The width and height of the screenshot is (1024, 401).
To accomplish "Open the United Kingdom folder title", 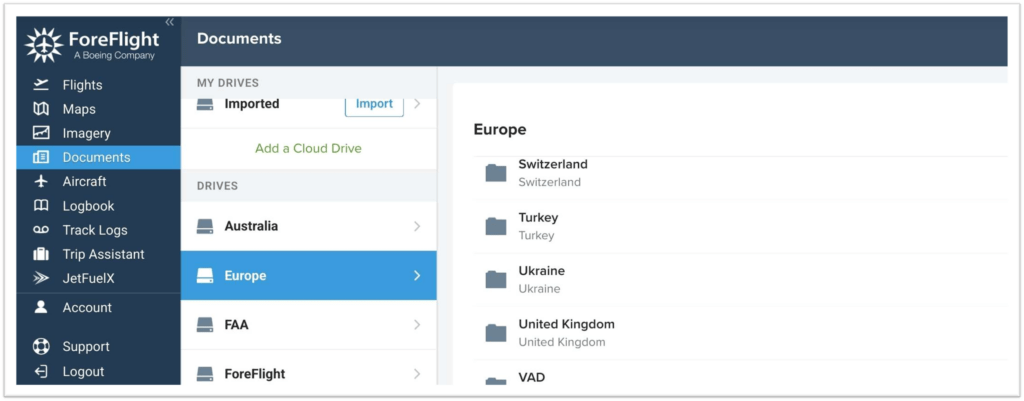I will pos(566,324).
